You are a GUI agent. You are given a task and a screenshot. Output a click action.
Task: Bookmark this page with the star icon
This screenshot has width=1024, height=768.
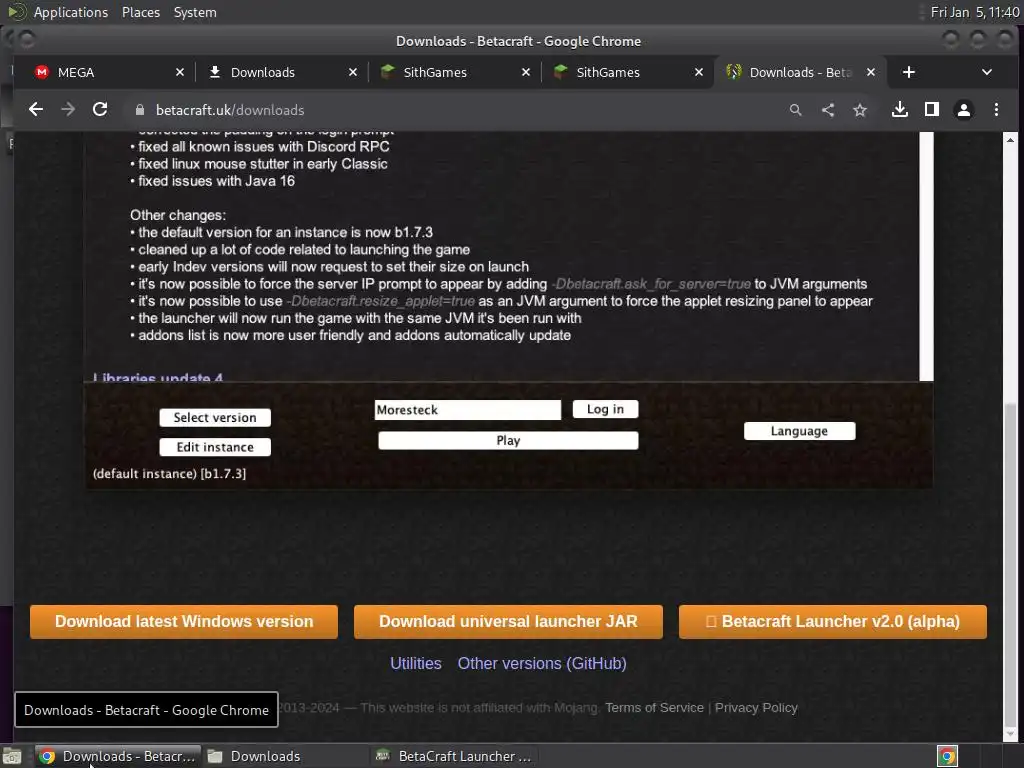(860, 110)
